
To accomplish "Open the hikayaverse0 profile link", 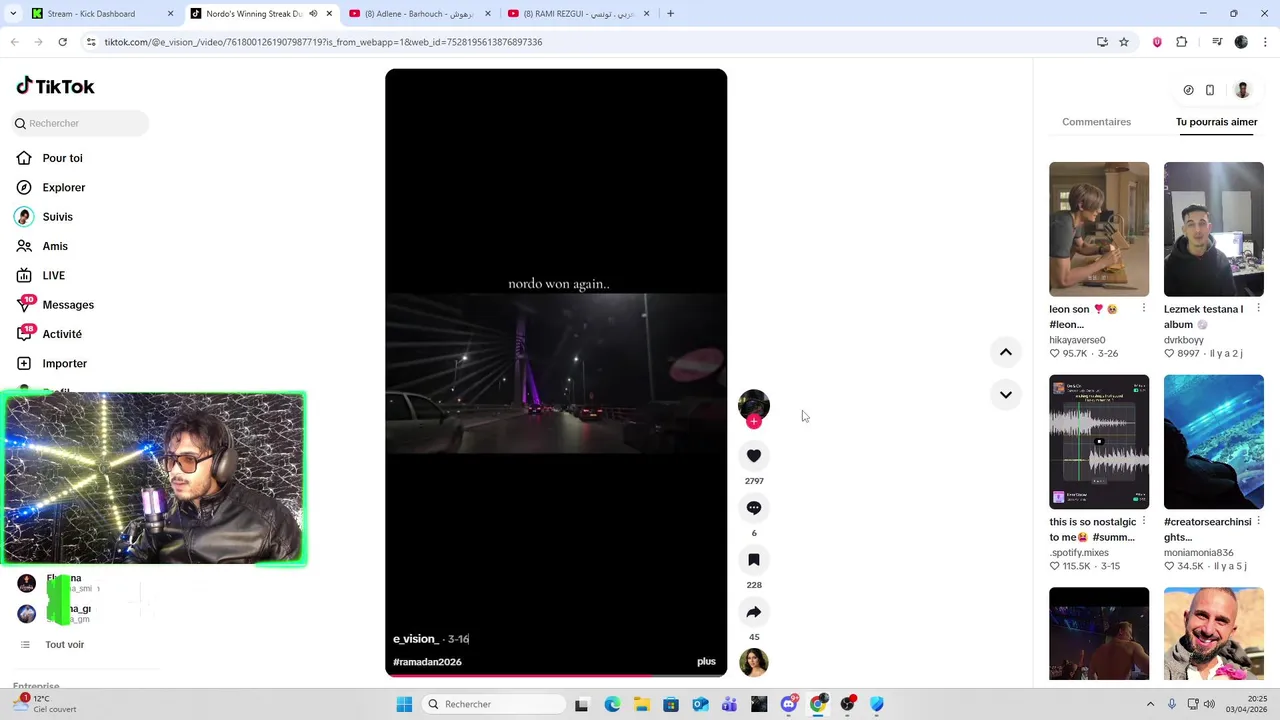I will tap(1077, 340).
